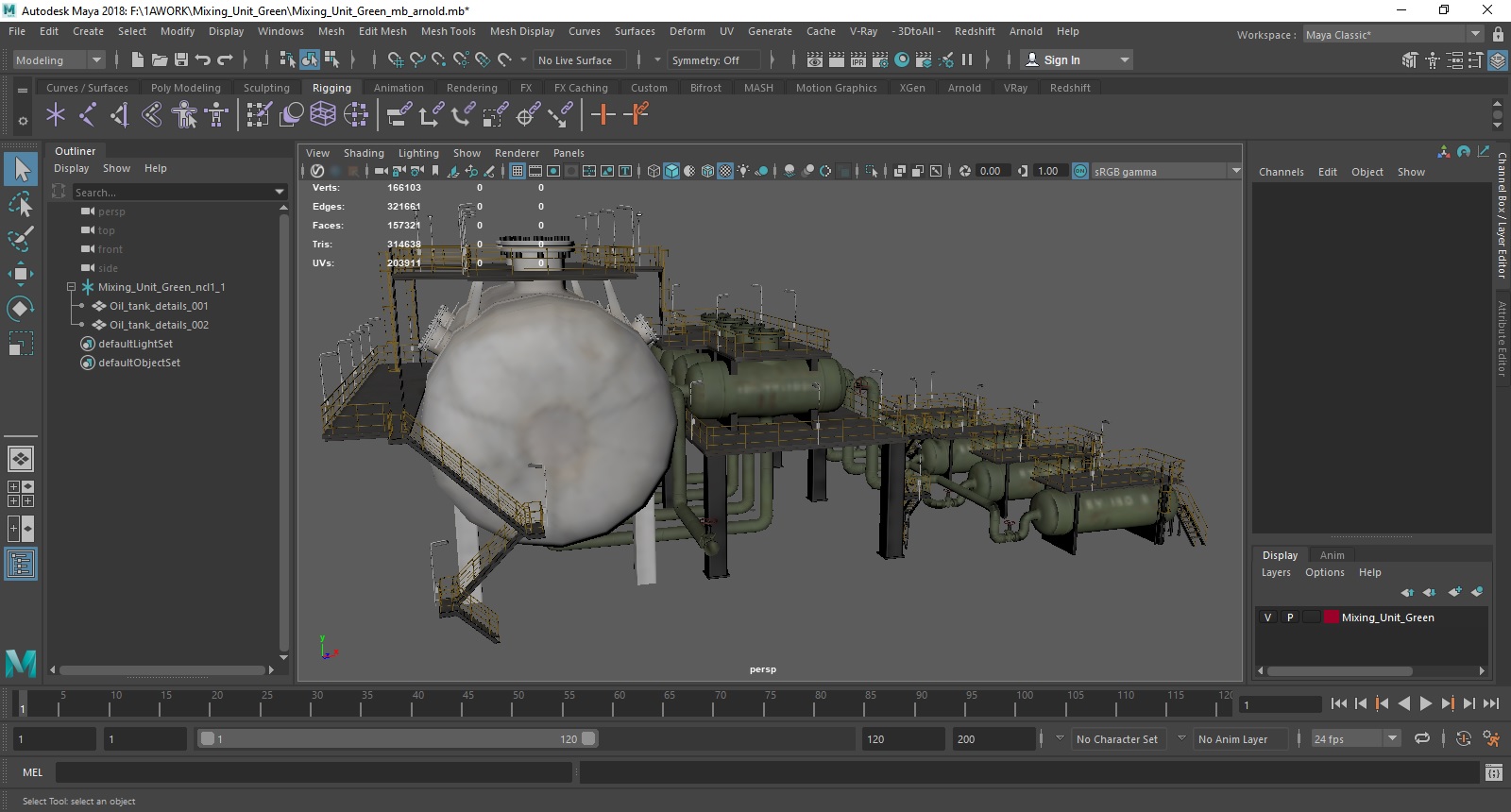Image resolution: width=1511 pixels, height=812 pixels.
Task: Toggle playback P of Mixing_Unit_Green layer
Action: click(x=1290, y=617)
